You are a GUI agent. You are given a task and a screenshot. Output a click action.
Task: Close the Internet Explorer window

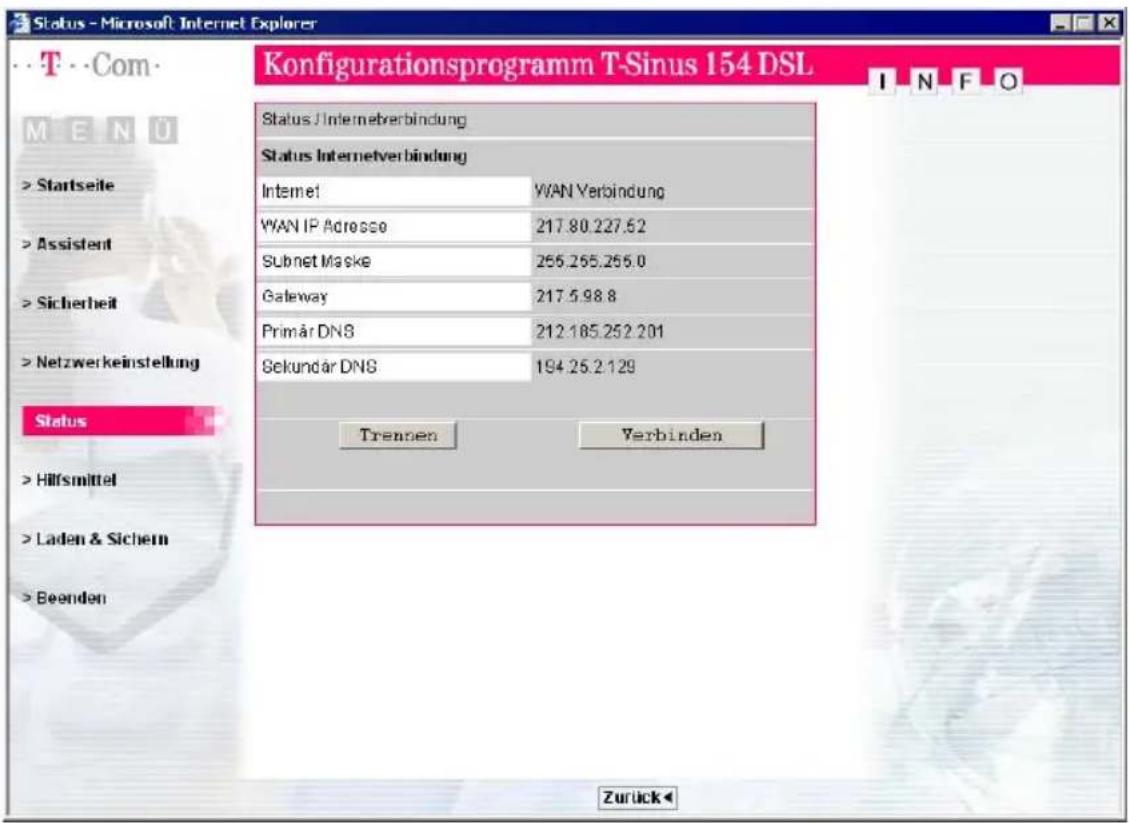pos(1110,23)
